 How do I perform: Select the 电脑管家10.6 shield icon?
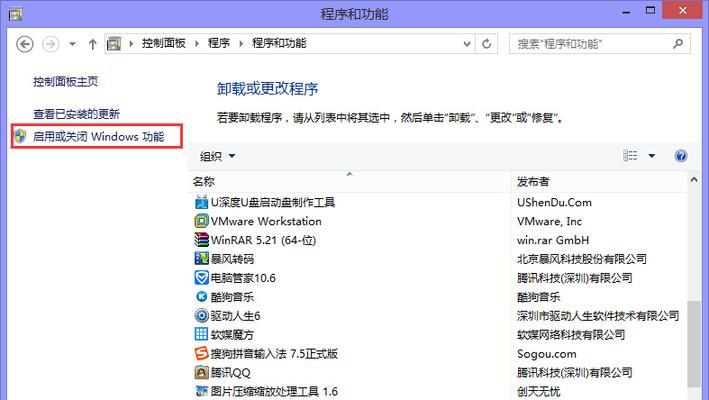(201, 278)
